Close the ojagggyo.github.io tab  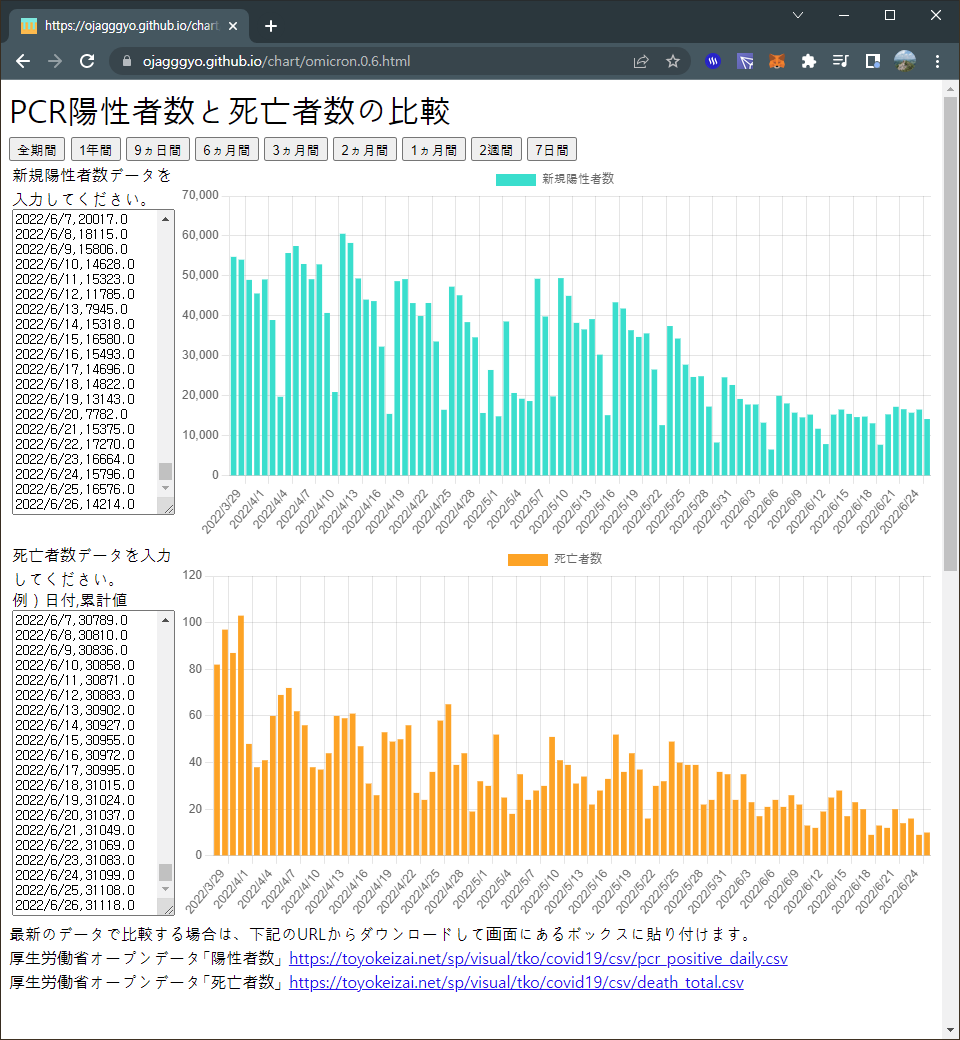[233, 26]
